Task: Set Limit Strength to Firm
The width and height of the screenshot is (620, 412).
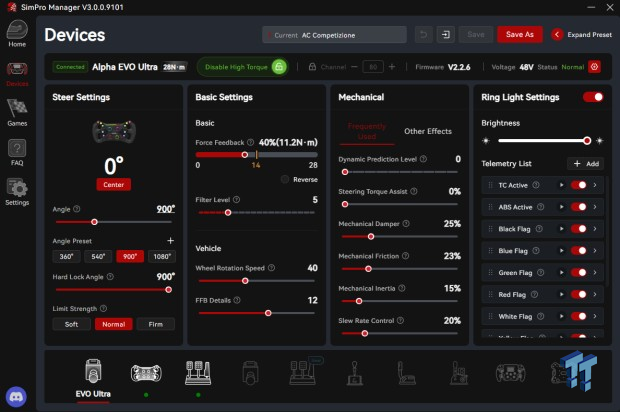Action: [x=155, y=324]
